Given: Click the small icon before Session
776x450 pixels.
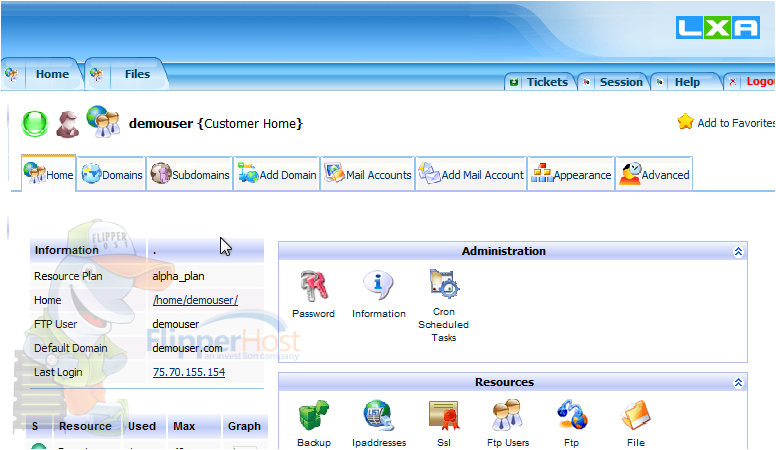Looking at the screenshot, I should (x=586, y=82).
